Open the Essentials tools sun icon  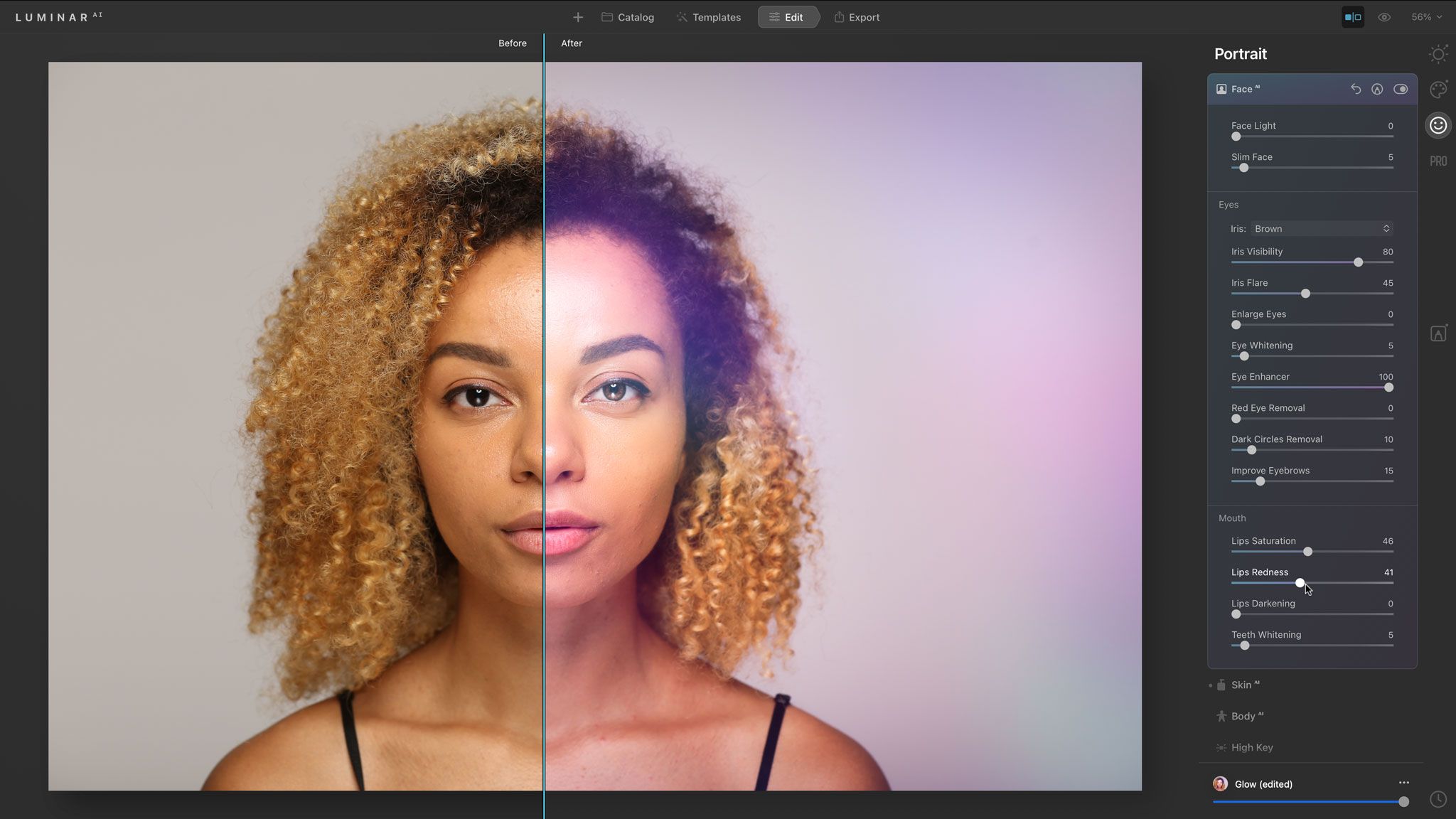tap(1438, 55)
